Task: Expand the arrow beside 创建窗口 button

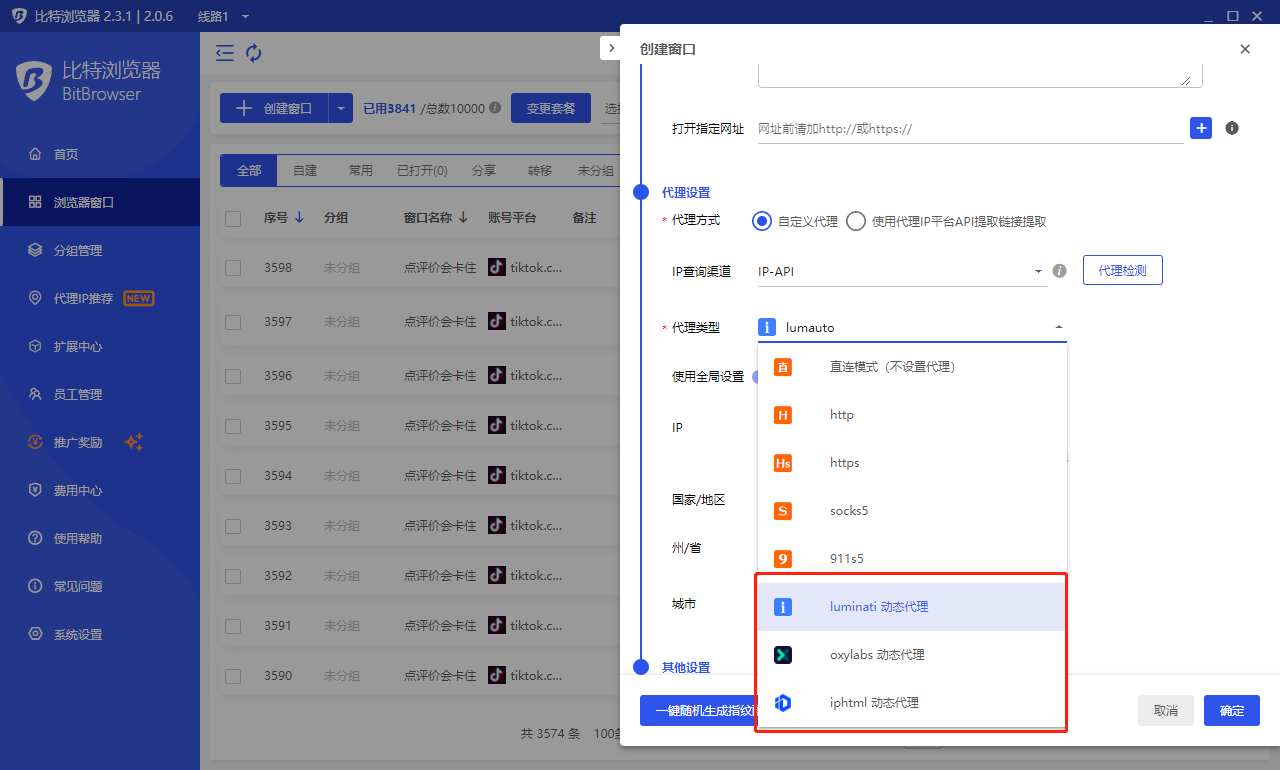Action: (341, 109)
